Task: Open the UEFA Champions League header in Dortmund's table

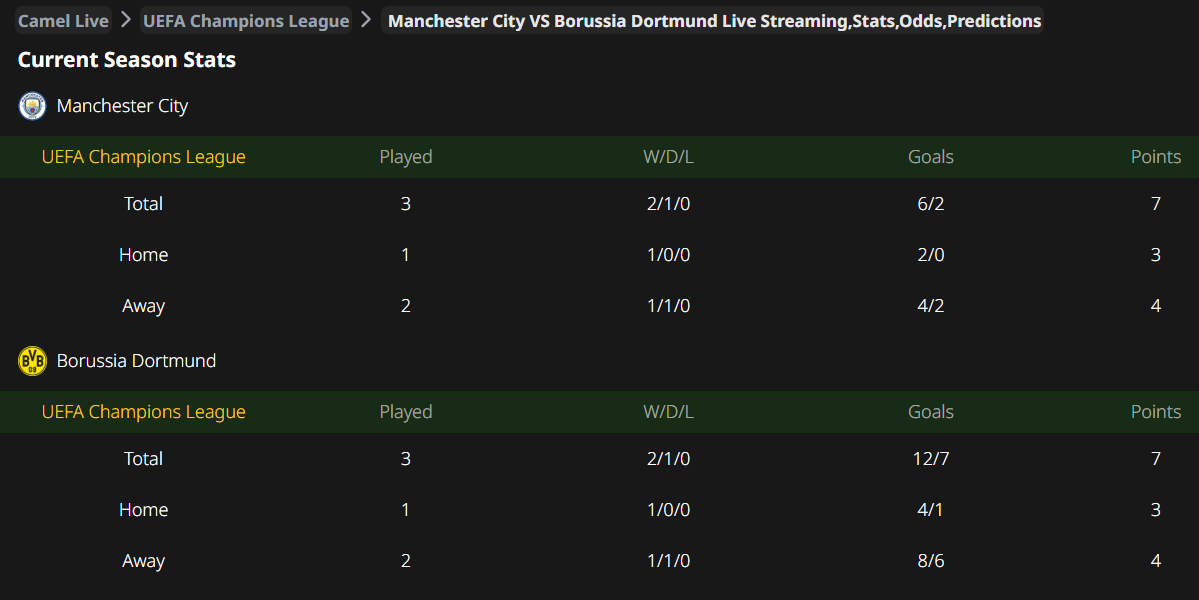Action: (143, 411)
